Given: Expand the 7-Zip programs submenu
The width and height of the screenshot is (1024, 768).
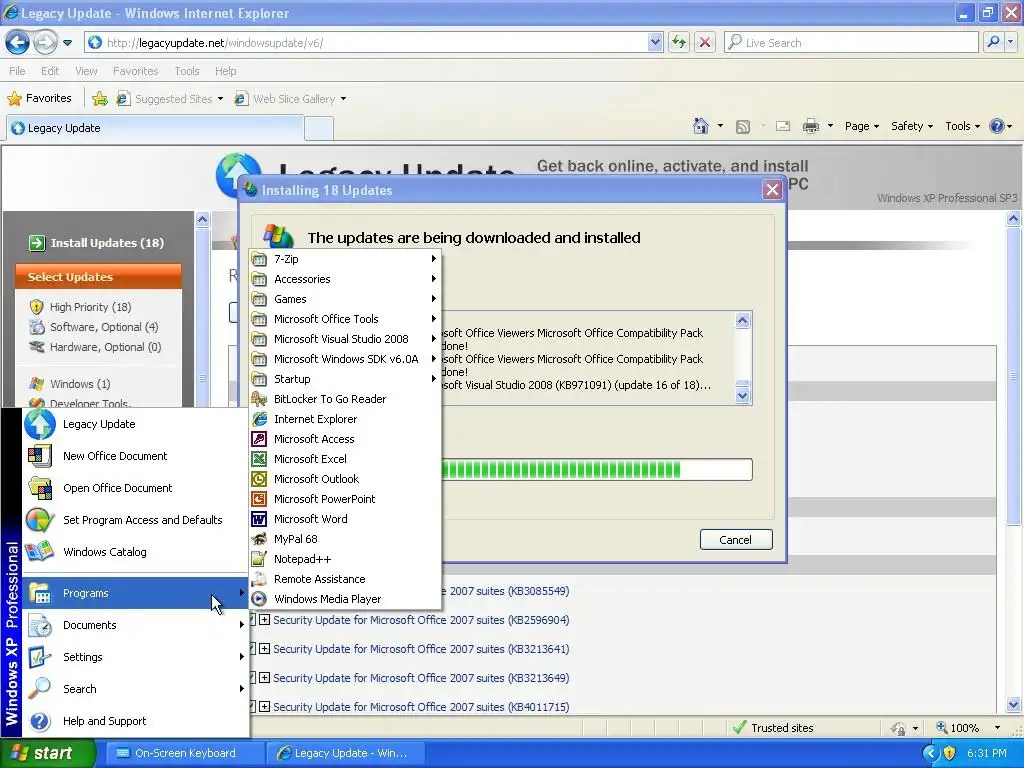Looking at the screenshot, I should (345, 259).
